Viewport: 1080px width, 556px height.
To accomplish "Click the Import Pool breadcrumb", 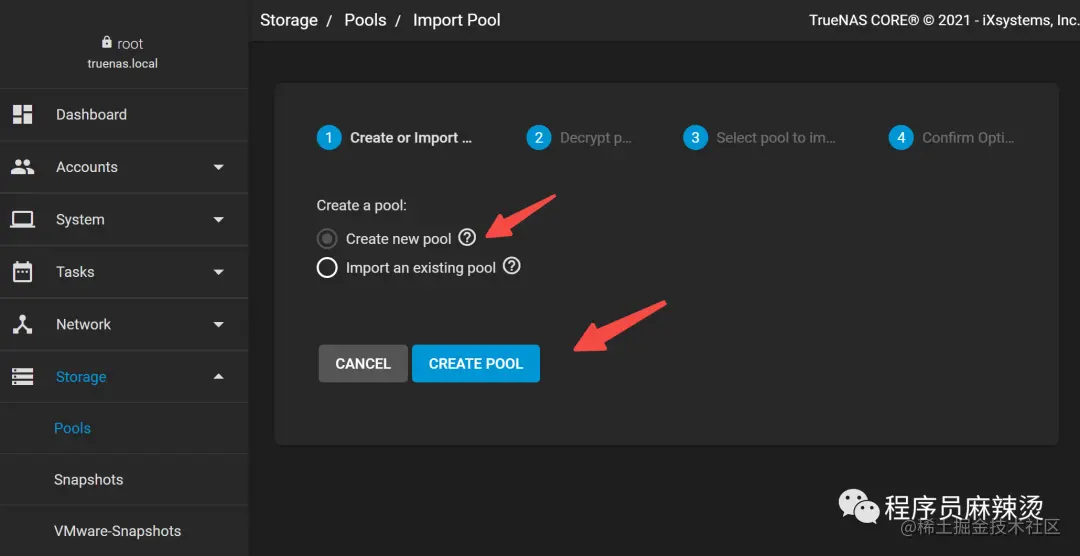I will (x=457, y=20).
